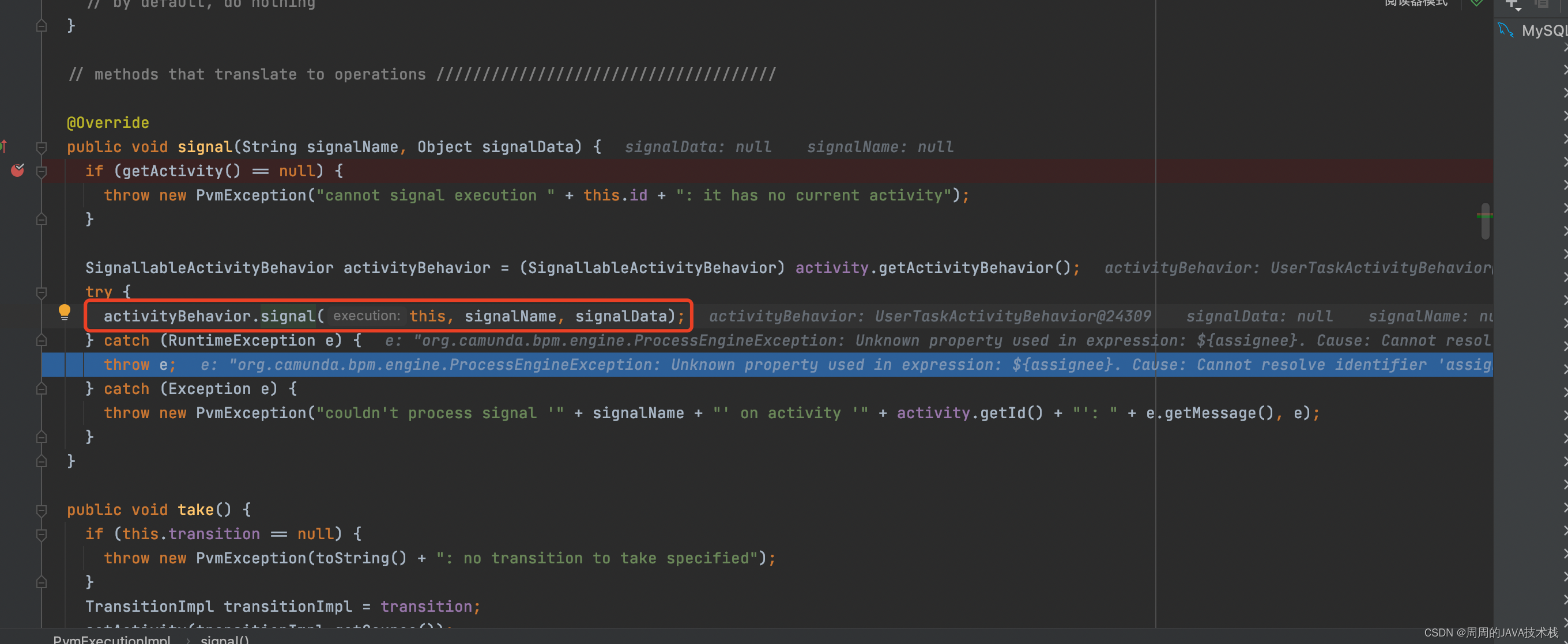Screen dimensions: 1568x644
Task: Click the highlighted 'throw e;' execution line
Action: (140, 364)
